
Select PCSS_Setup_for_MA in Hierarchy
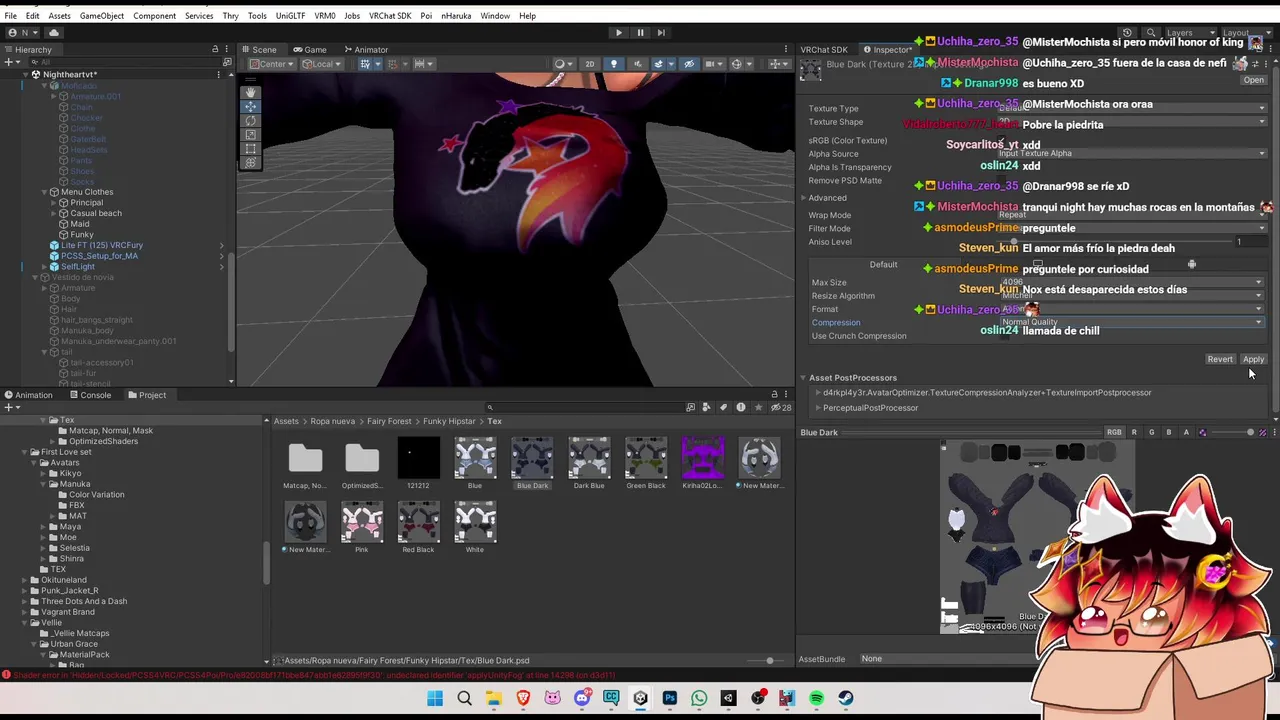[99, 256]
